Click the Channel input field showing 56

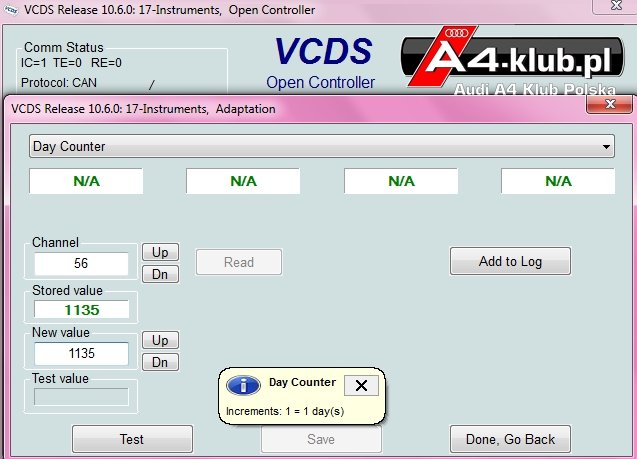coord(81,264)
